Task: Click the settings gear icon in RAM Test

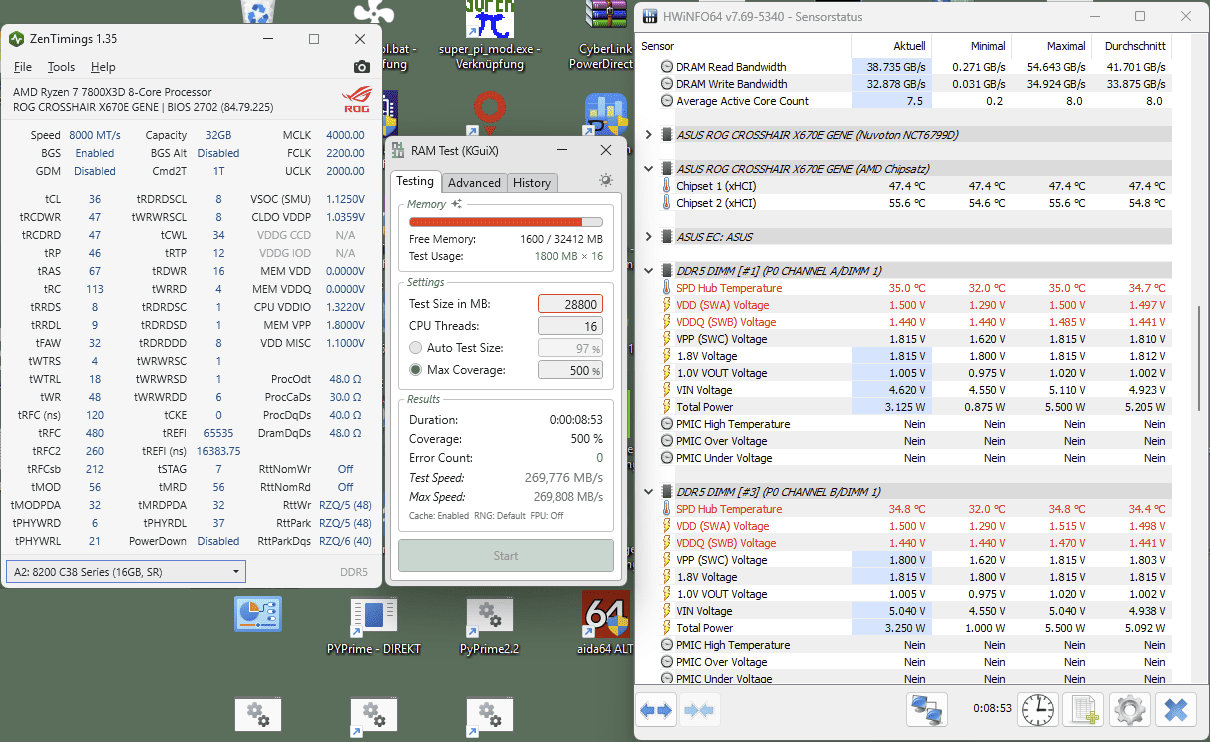Action: [606, 181]
